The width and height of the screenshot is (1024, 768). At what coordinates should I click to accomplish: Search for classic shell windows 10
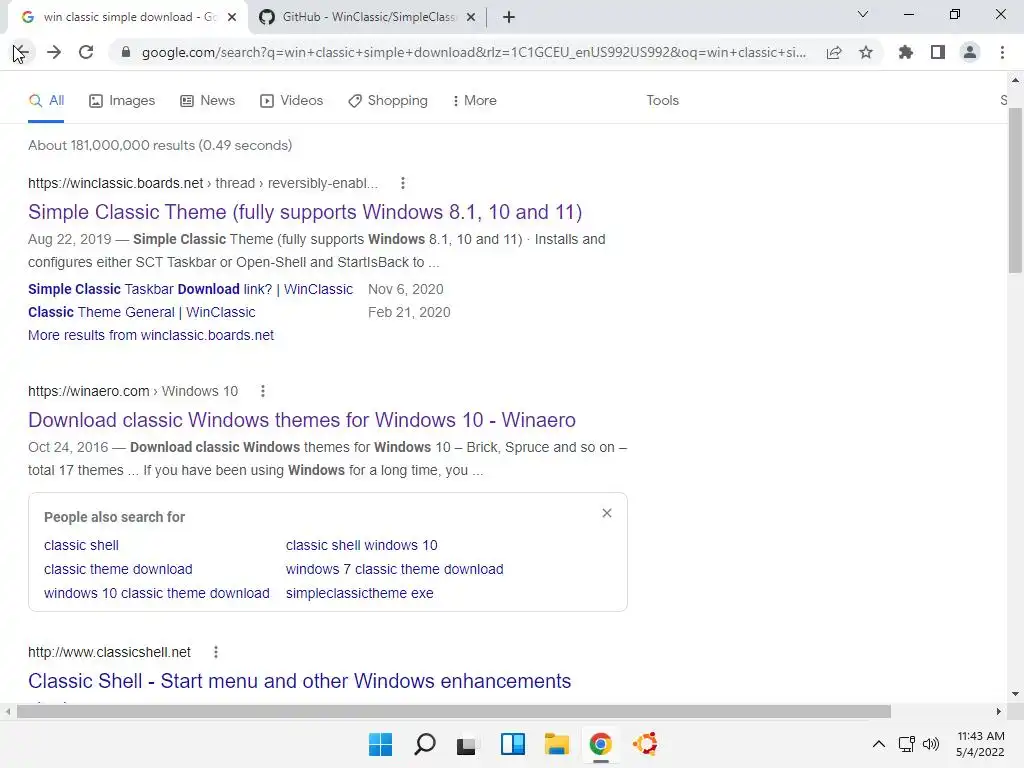(362, 545)
